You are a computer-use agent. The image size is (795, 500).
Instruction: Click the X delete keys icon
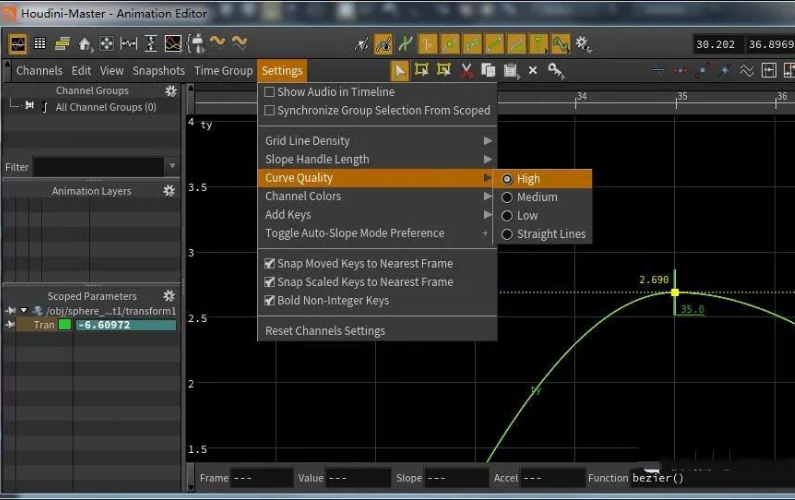tap(532, 70)
